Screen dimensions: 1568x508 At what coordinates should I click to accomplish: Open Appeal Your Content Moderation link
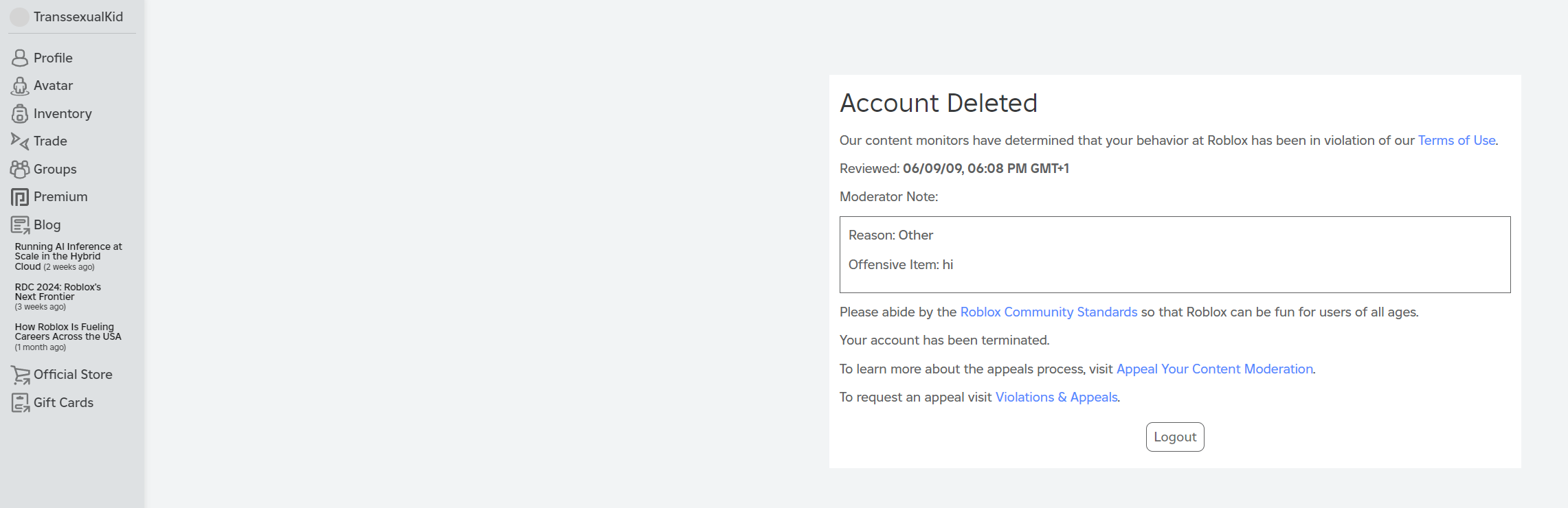click(1214, 369)
